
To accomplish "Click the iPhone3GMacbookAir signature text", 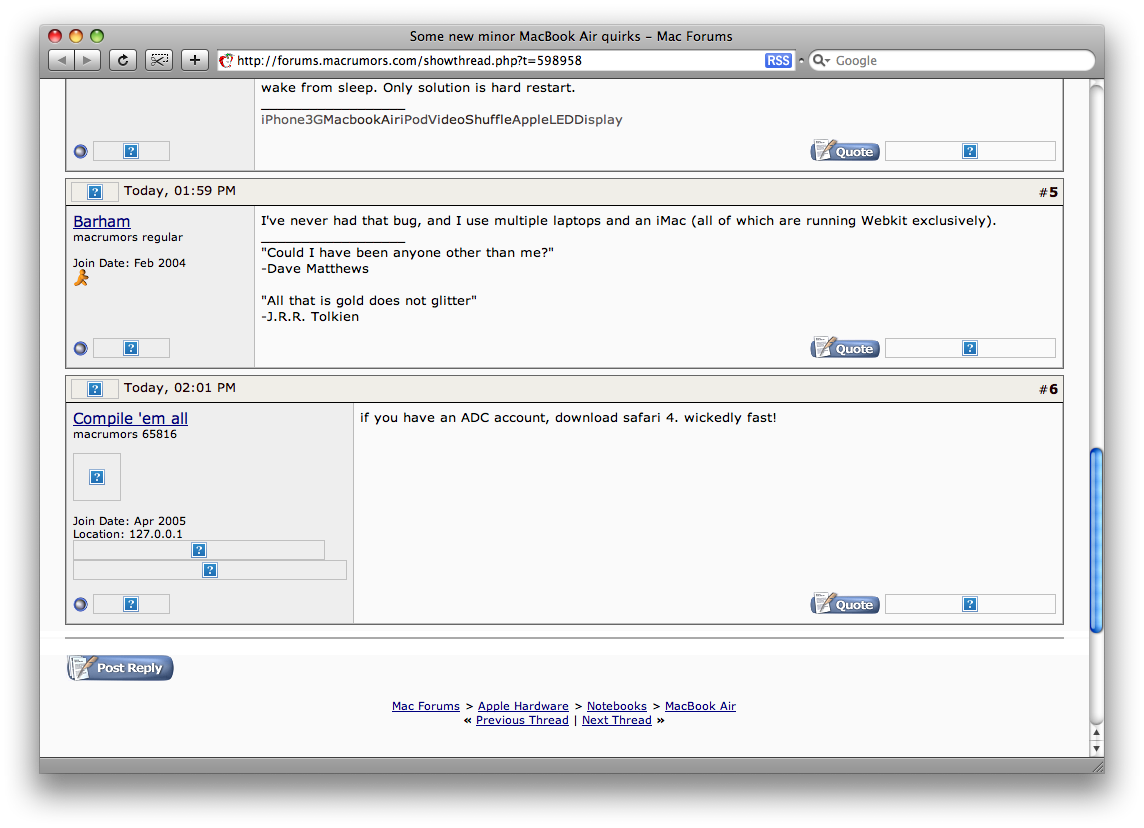I will tap(441, 120).
